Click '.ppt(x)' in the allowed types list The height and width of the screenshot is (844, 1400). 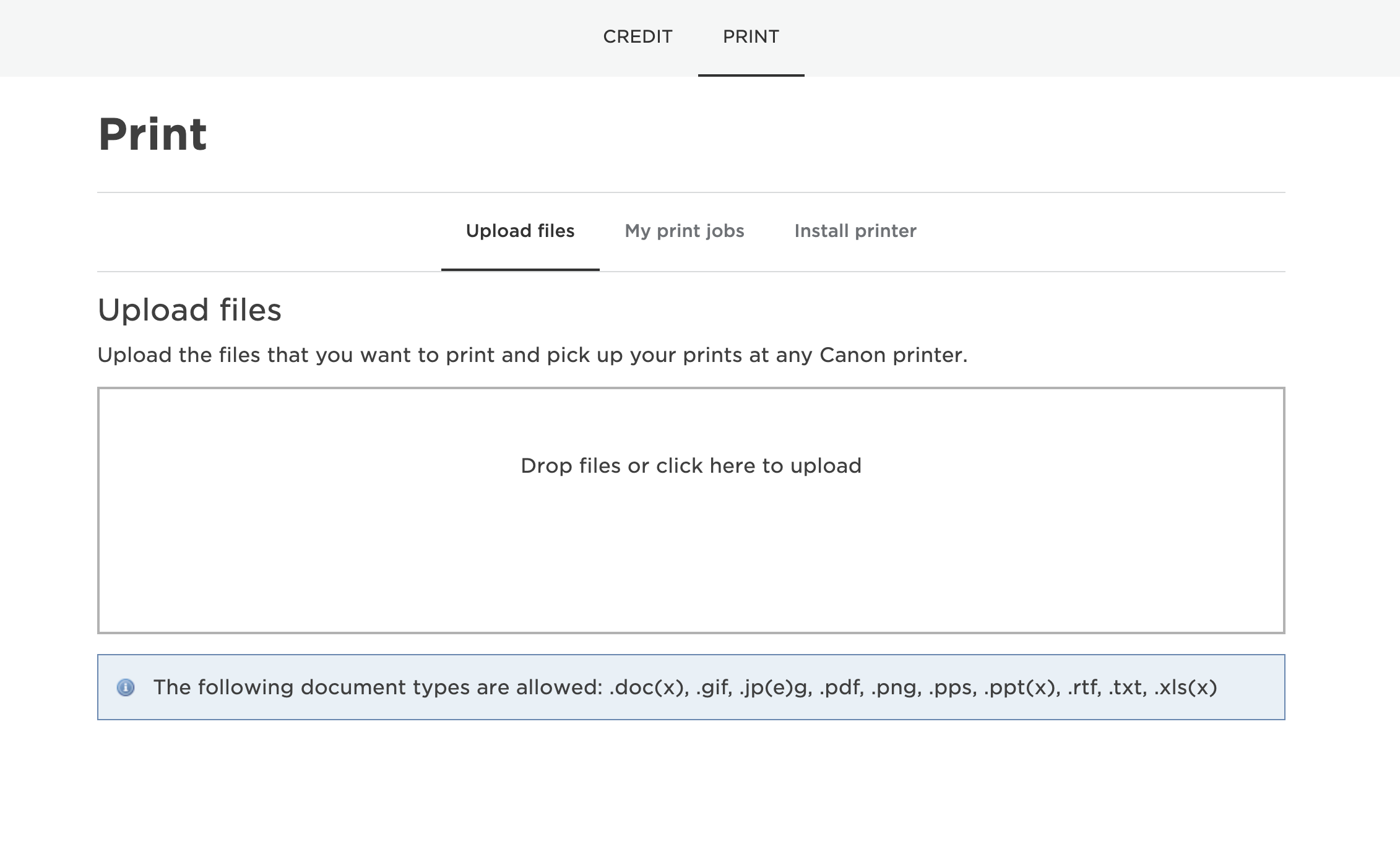point(1022,687)
